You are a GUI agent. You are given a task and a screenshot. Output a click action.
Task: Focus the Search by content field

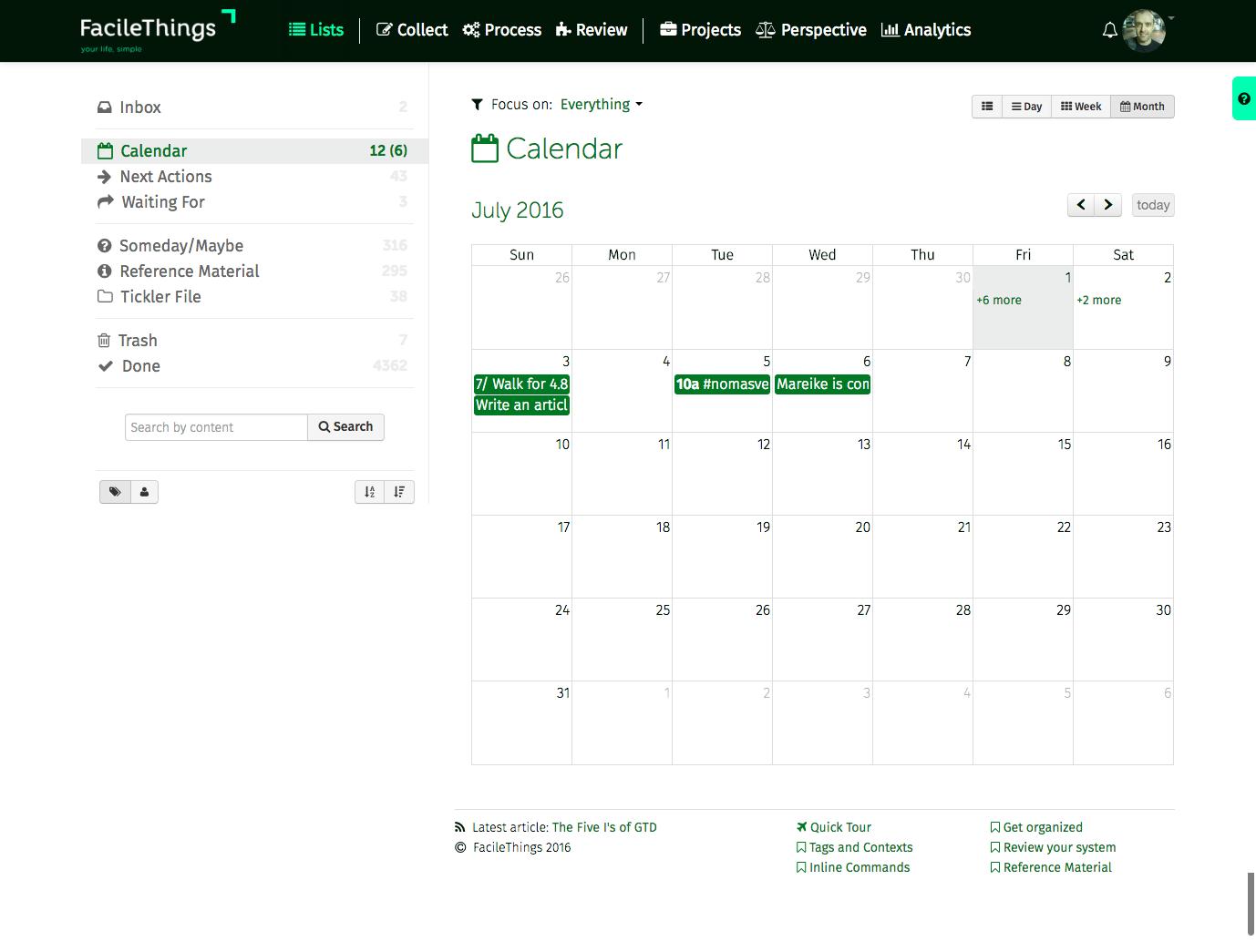click(x=216, y=427)
